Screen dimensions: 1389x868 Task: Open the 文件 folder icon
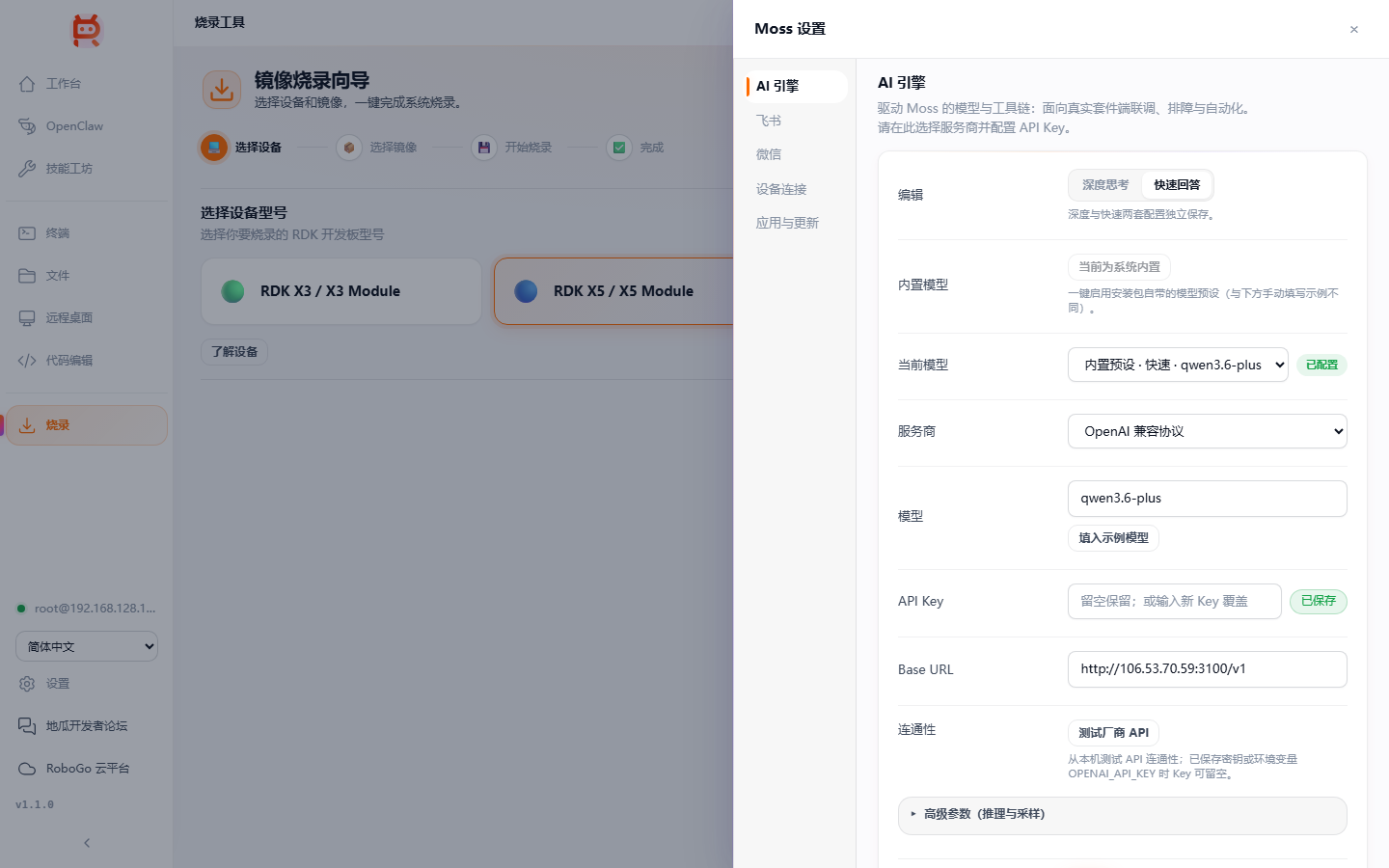27,276
